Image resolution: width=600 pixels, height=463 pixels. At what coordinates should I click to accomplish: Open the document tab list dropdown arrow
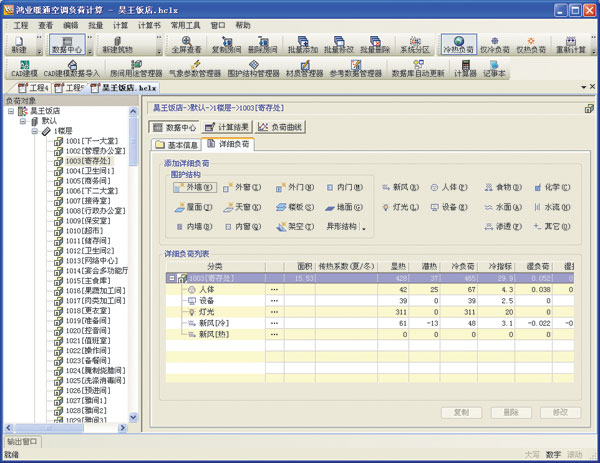[584, 88]
